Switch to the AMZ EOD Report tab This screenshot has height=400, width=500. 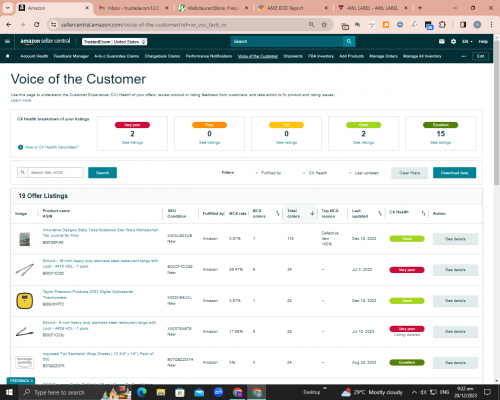pyautogui.click(x=293, y=8)
